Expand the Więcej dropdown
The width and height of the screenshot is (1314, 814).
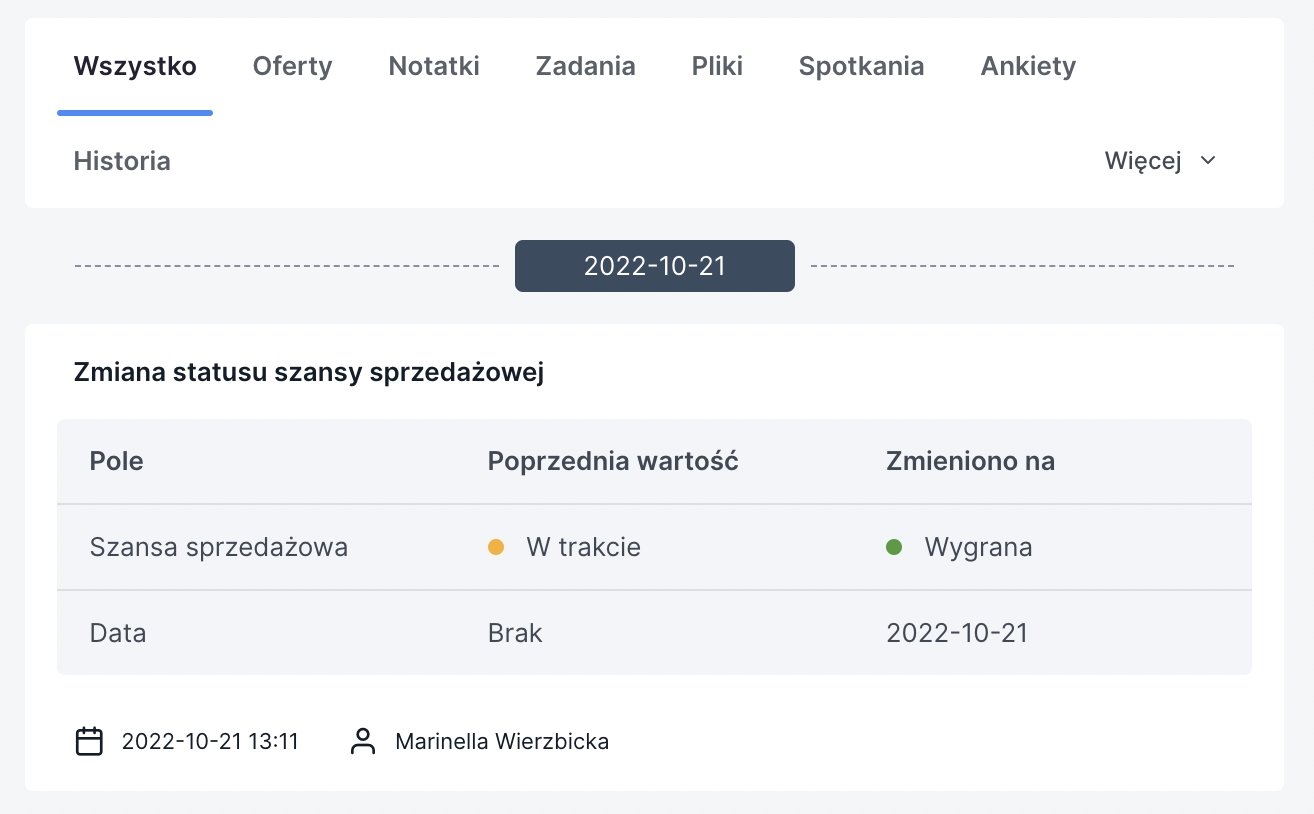click(x=1160, y=161)
